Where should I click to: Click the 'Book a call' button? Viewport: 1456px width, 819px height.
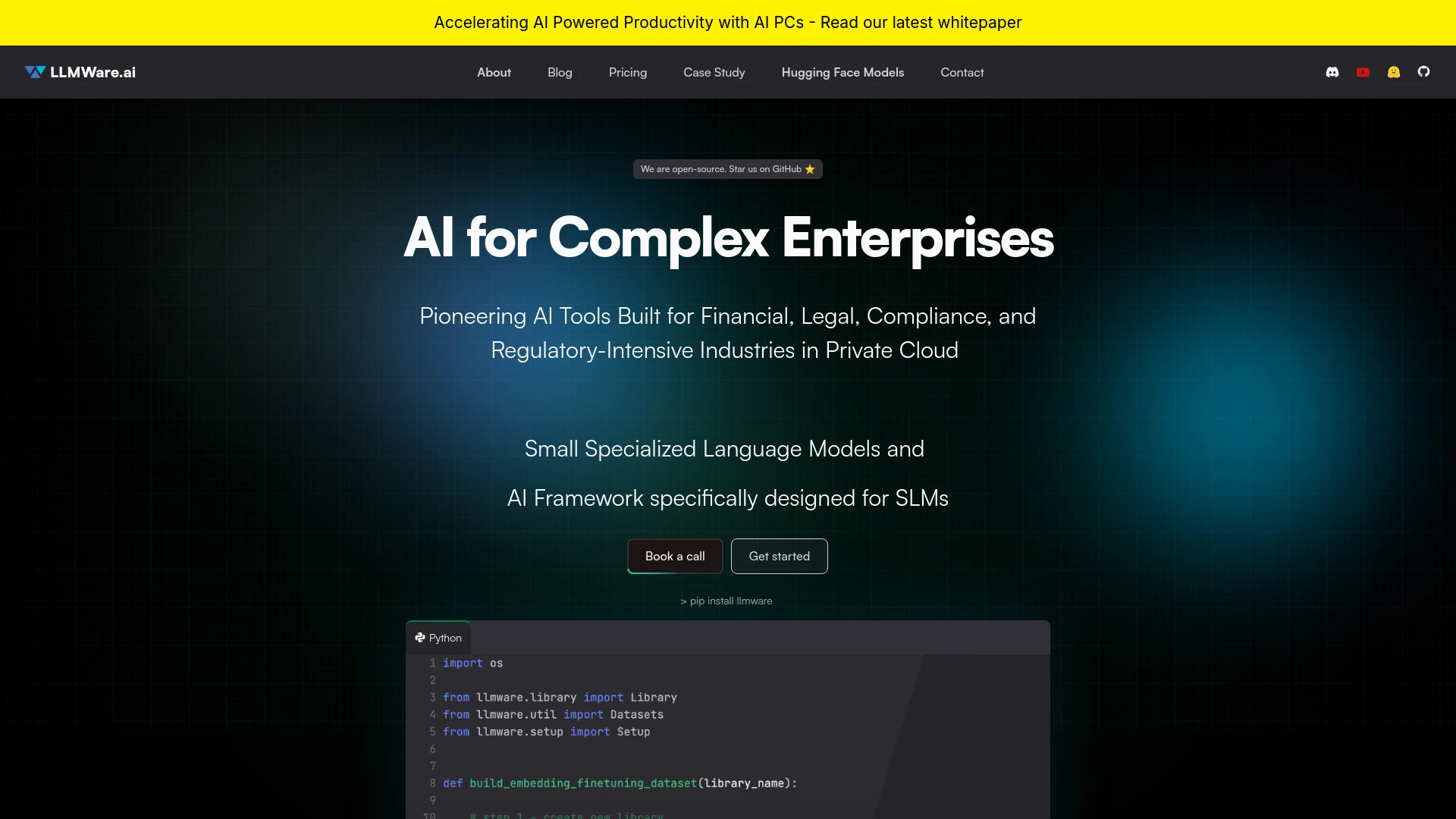pyautogui.click(x=675, y=555)
